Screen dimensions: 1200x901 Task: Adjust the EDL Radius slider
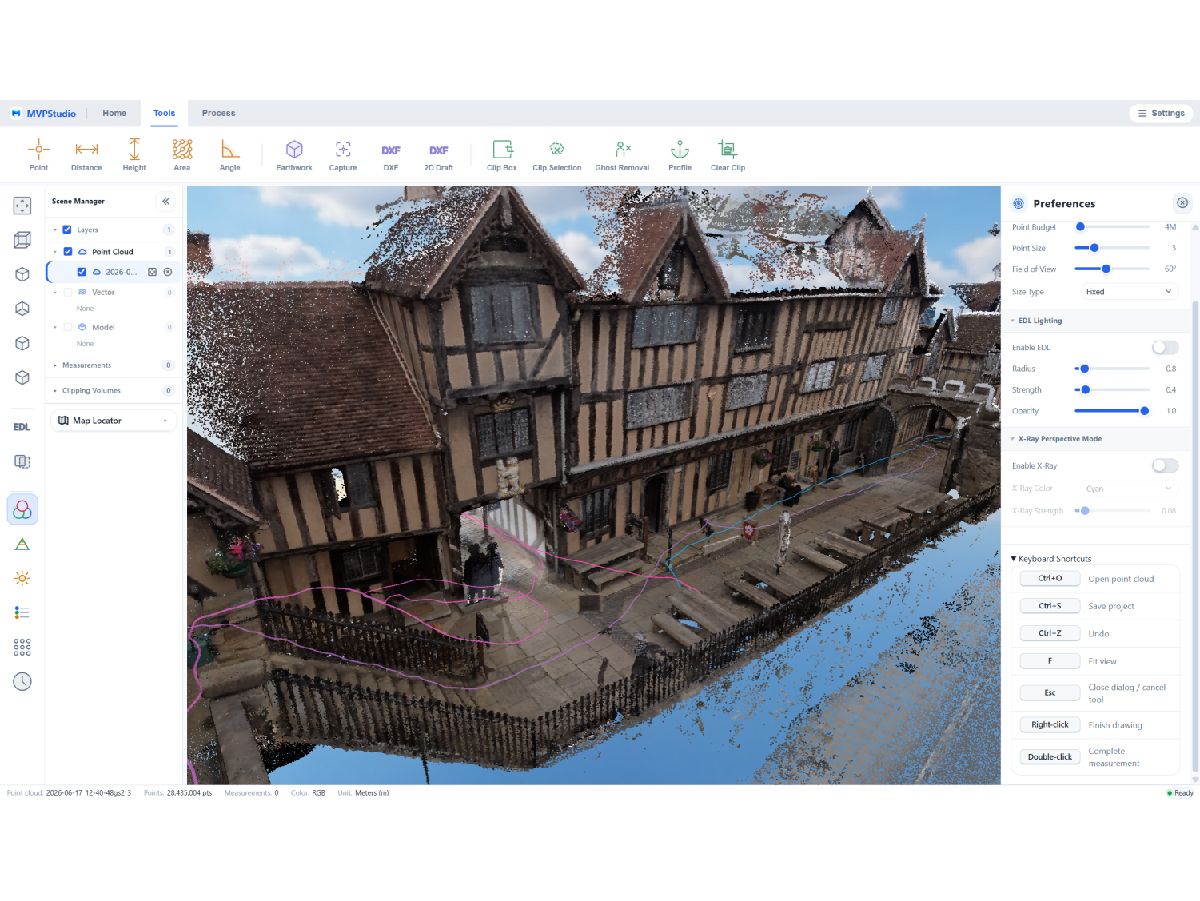click(x=1112, y=369)
